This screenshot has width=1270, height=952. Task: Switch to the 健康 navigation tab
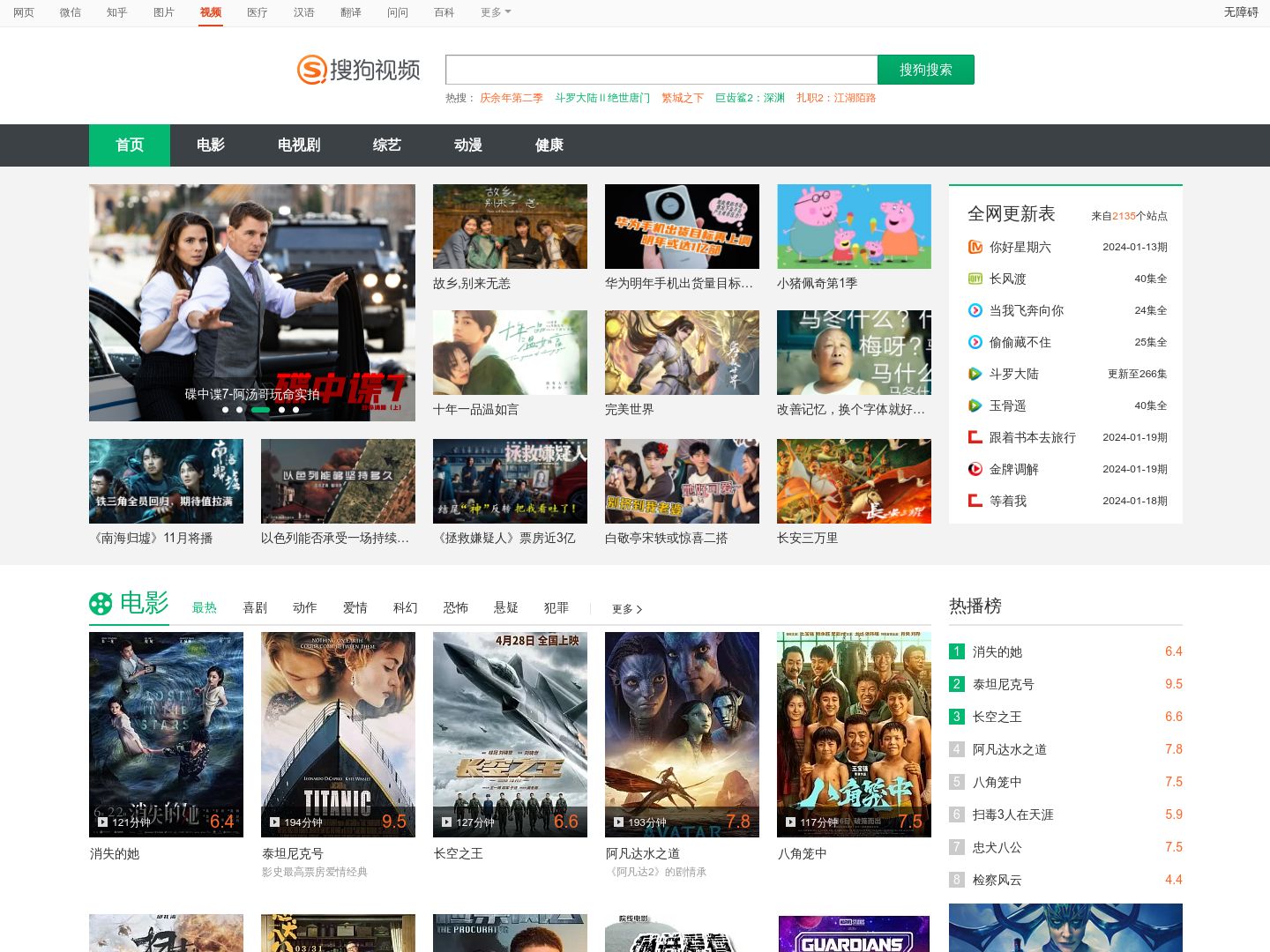click(549, 145)
